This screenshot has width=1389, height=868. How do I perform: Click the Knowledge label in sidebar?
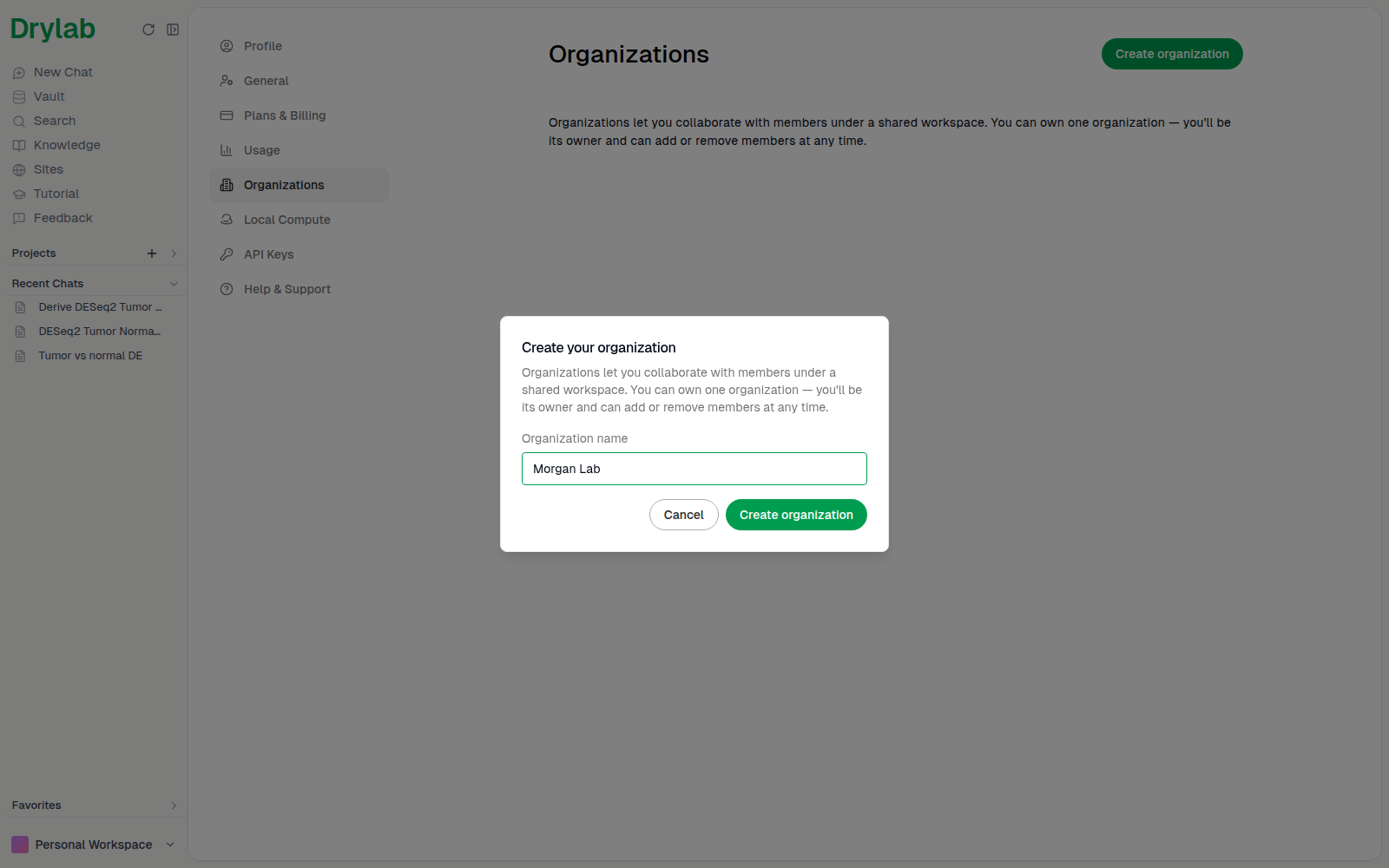67,145
